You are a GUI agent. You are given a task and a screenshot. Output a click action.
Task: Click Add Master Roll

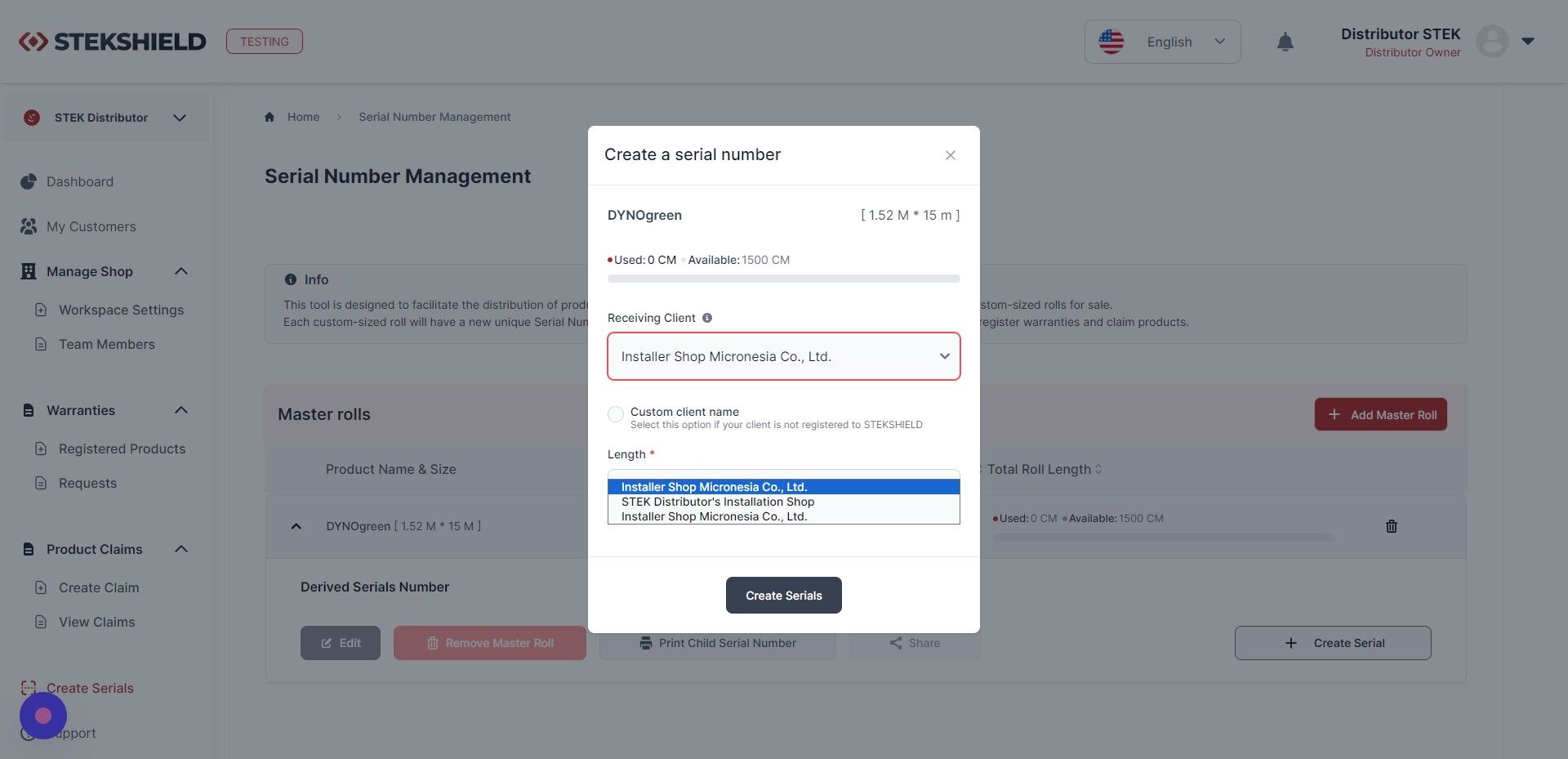click(1381, 414)
